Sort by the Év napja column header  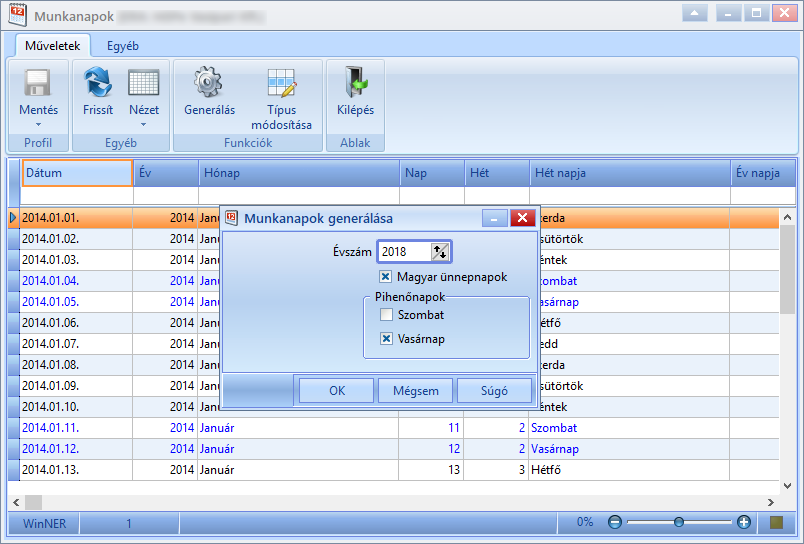pyautogui.click(x=763, y=173)
